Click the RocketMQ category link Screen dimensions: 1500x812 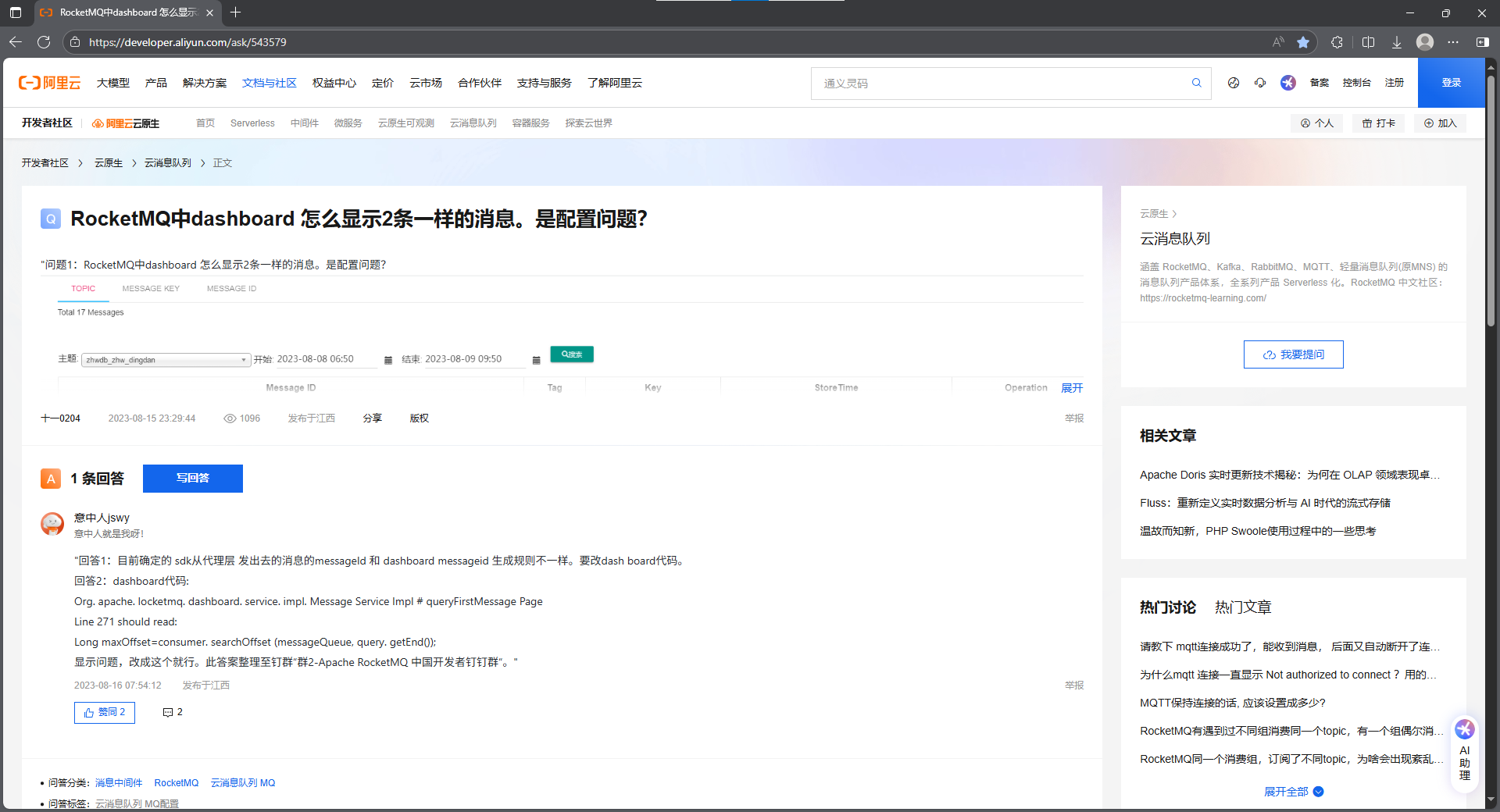[177, 783]
